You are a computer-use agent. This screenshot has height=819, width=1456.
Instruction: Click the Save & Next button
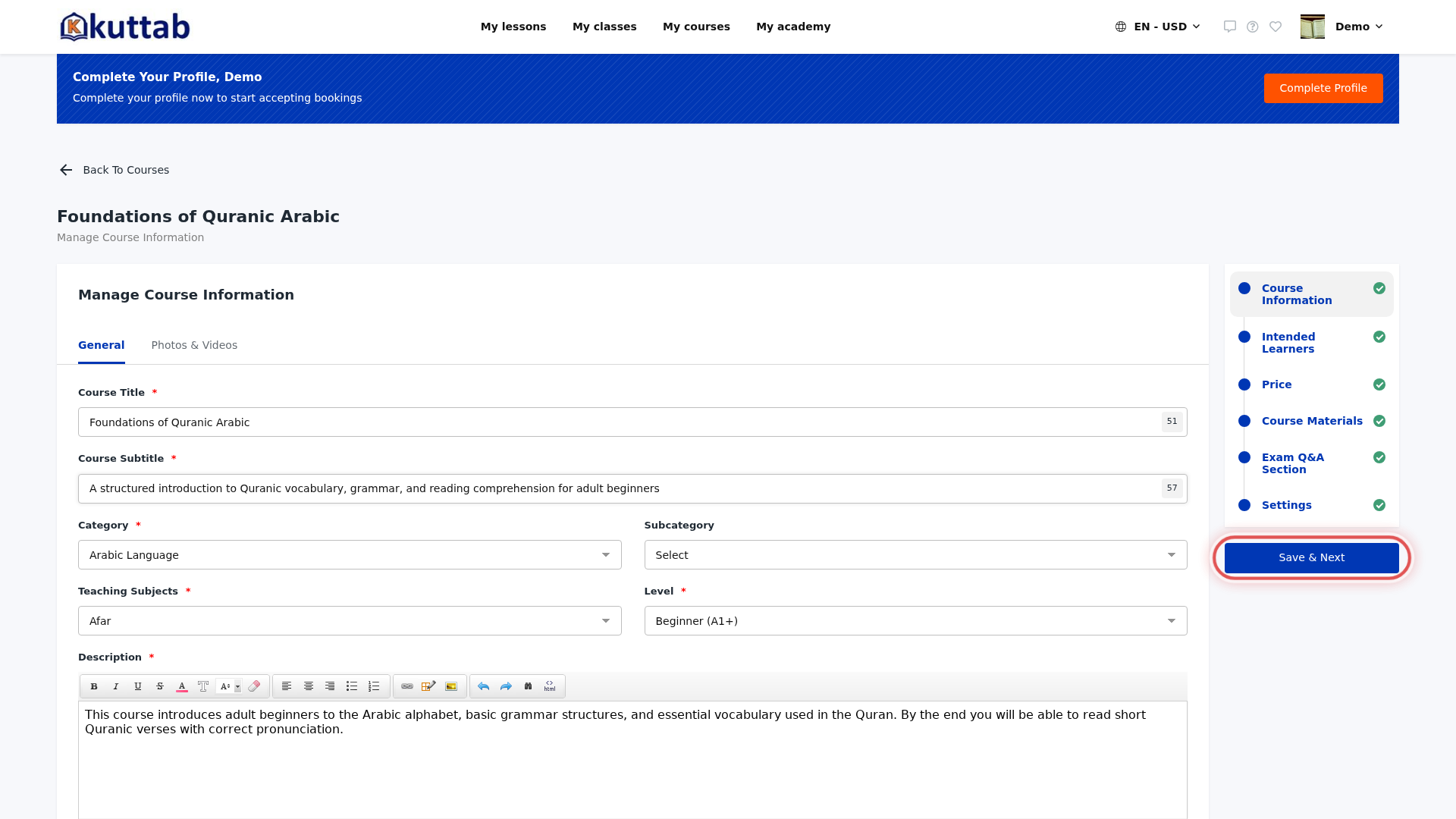1311,557
